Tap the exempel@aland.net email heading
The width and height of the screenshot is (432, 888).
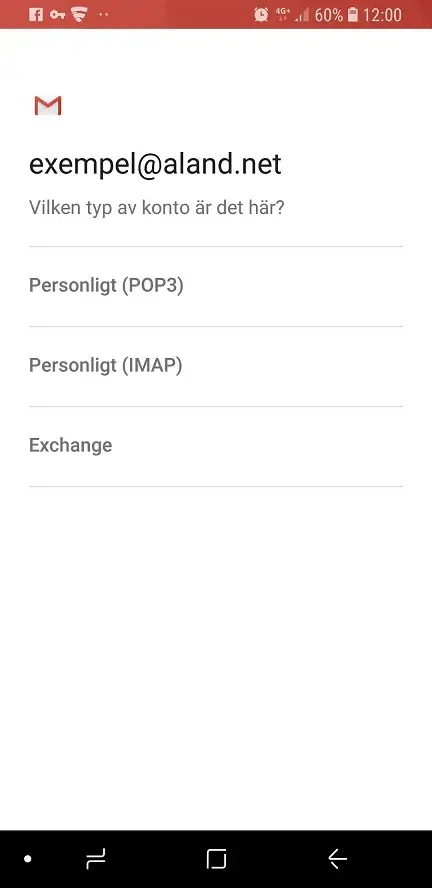(x=155, y=165)
